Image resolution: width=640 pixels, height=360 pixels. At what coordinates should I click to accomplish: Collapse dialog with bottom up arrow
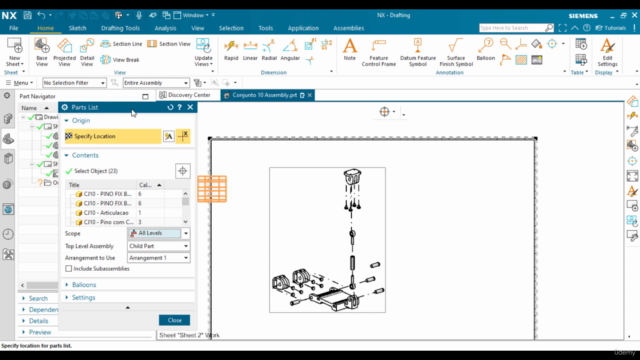click(x=128, y=307)
